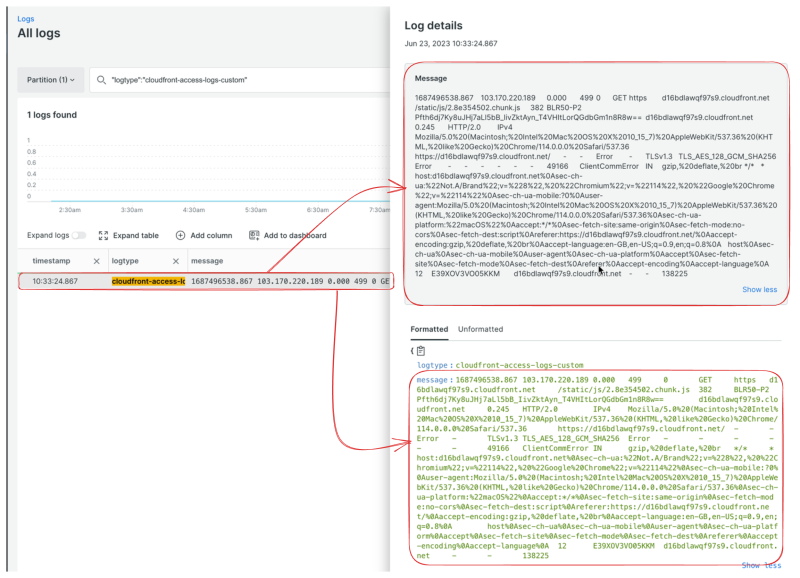Screen dimensions: 800x578
Task: Click the Expand table icon
Action: (104, 235)
